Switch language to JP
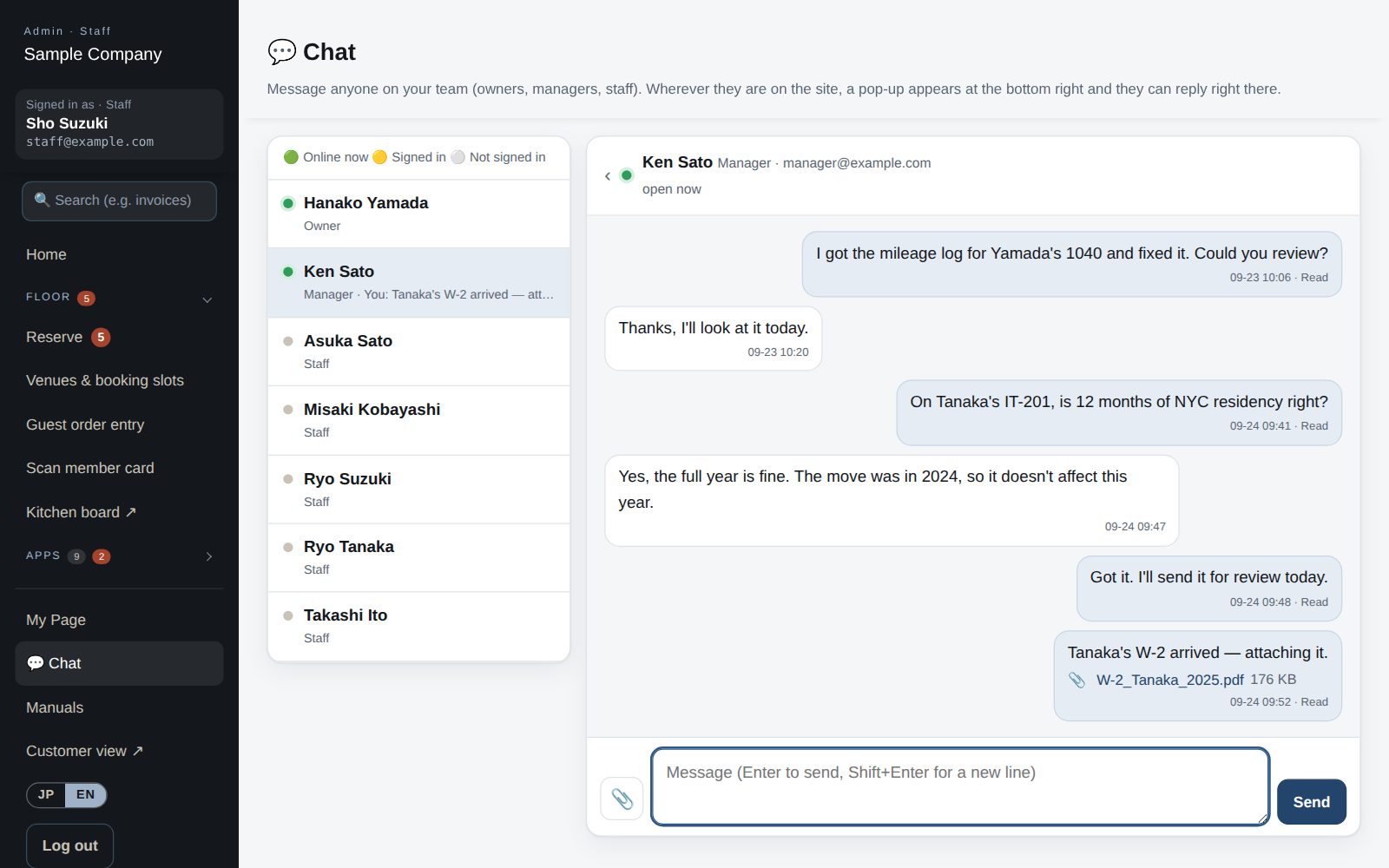Image resolution: width=1389 pixels, height=868 pixels. (x=46, y=795)
